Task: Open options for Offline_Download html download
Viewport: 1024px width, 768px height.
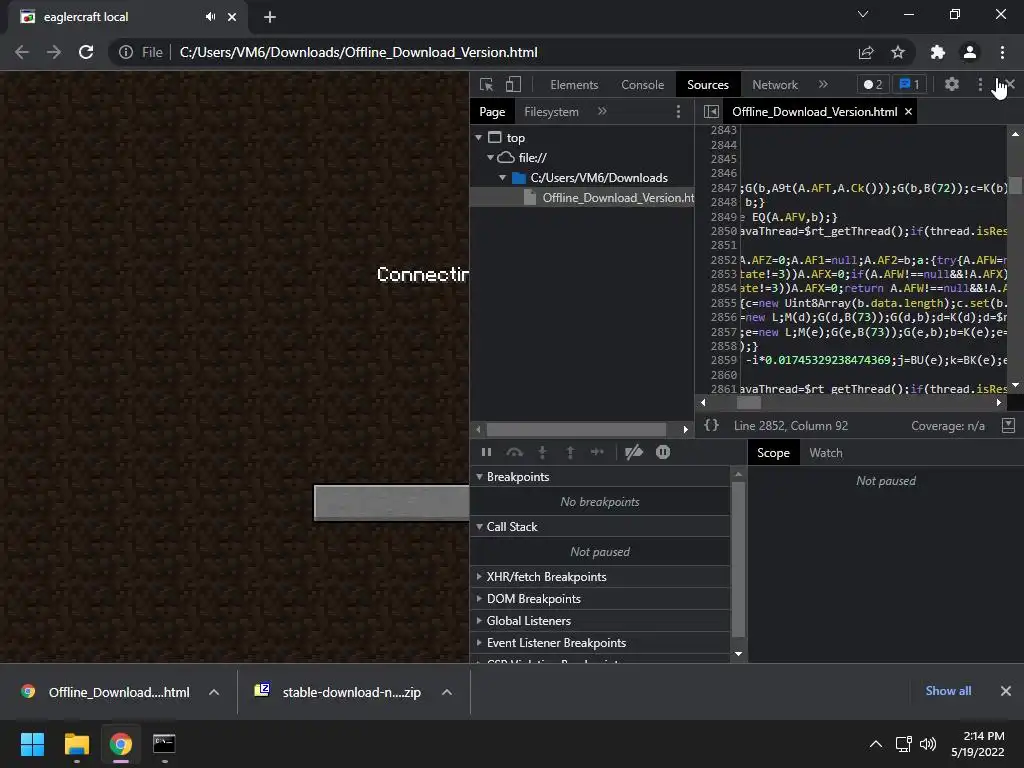Action: [x=214, y=692]
